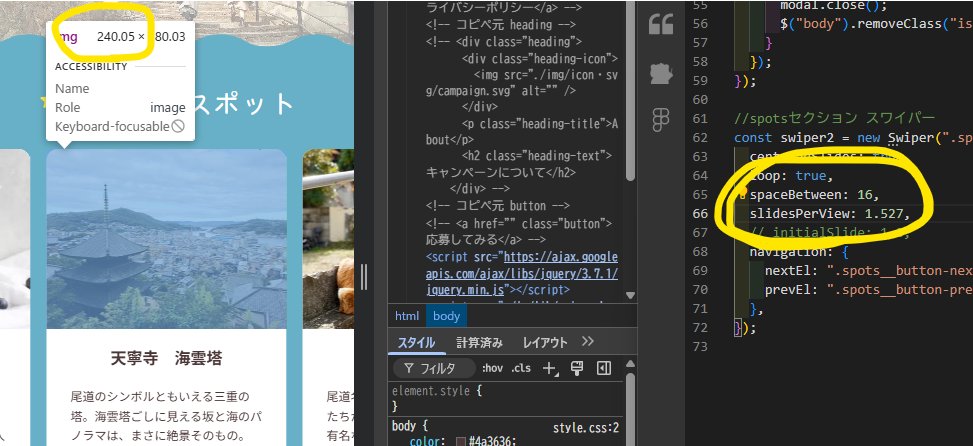Click the div class="heading-icon" line

540,58
